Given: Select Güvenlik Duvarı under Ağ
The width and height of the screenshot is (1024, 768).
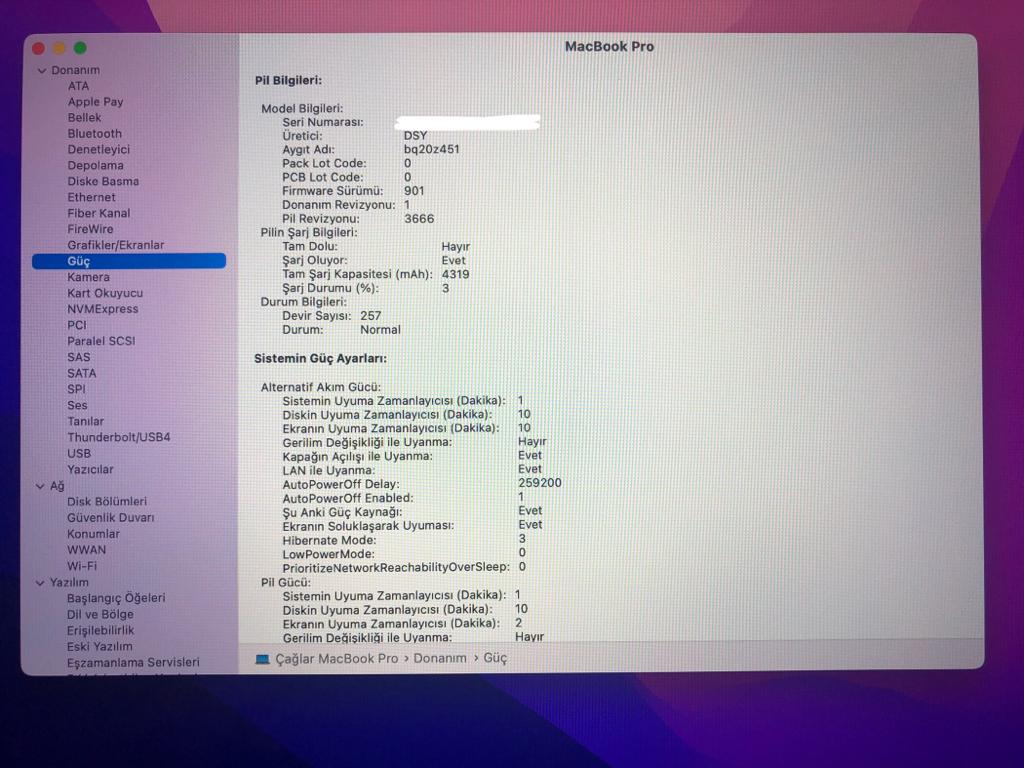Looking at the screenshot, I should (110, 518).
